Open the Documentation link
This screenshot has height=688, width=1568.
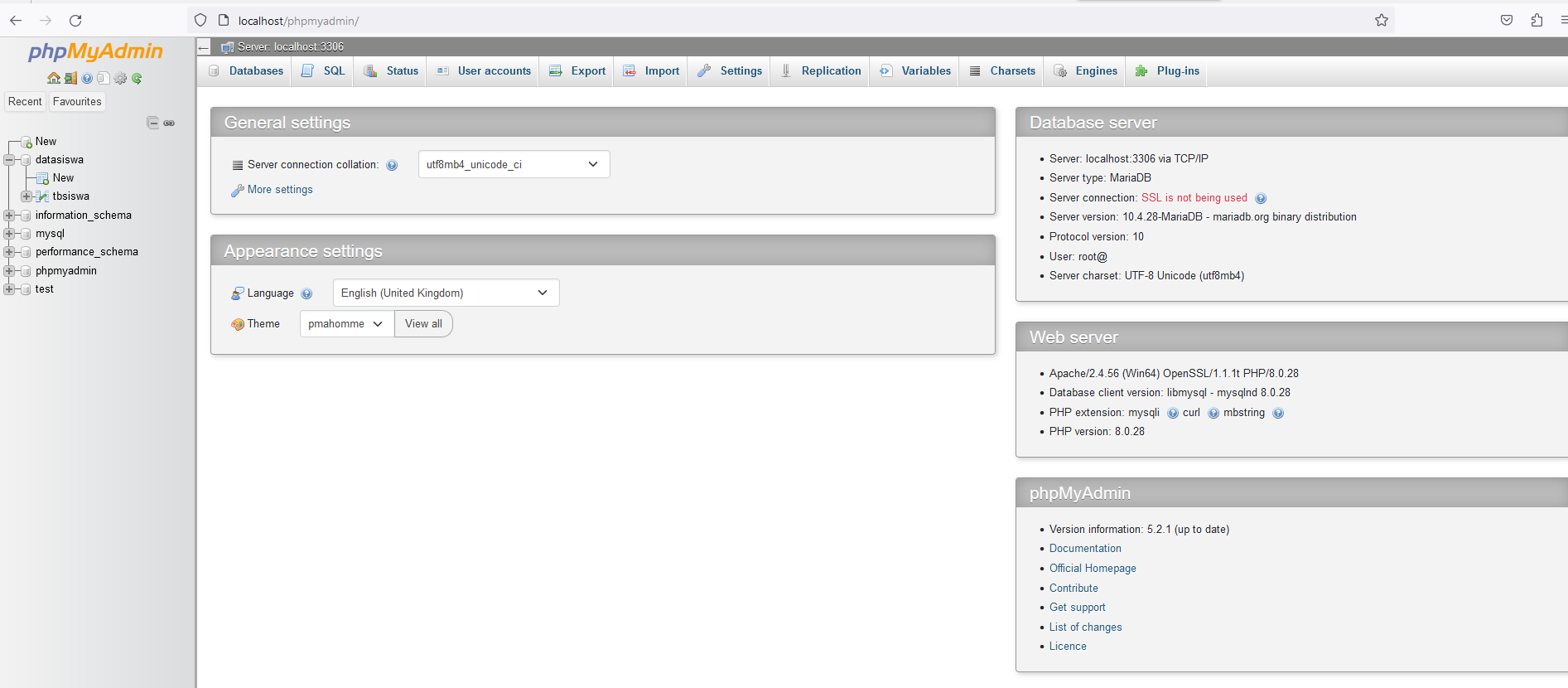pyautogui.click(x=1085, y=549)
